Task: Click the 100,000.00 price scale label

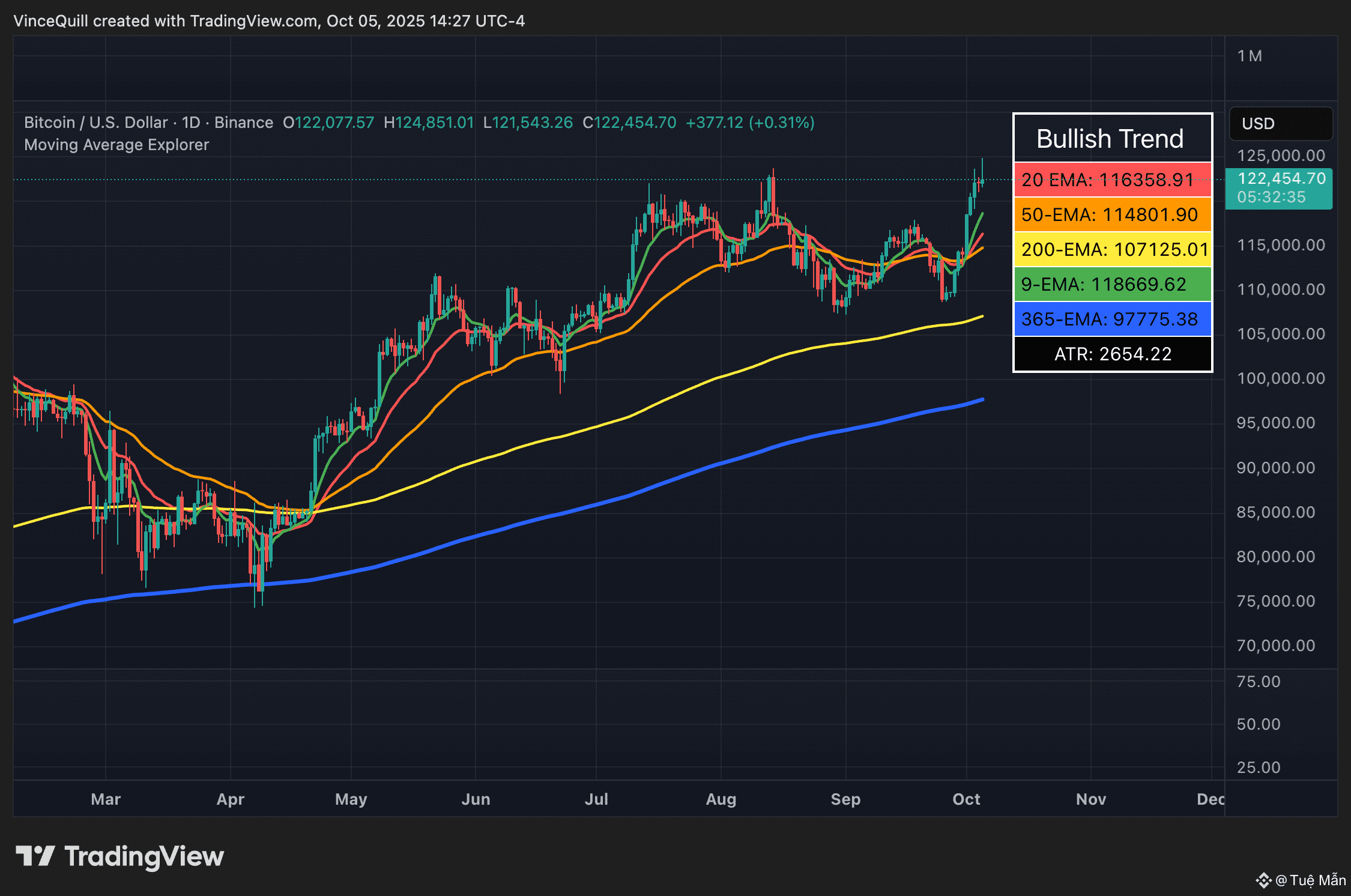Action: click(1280, 378)
